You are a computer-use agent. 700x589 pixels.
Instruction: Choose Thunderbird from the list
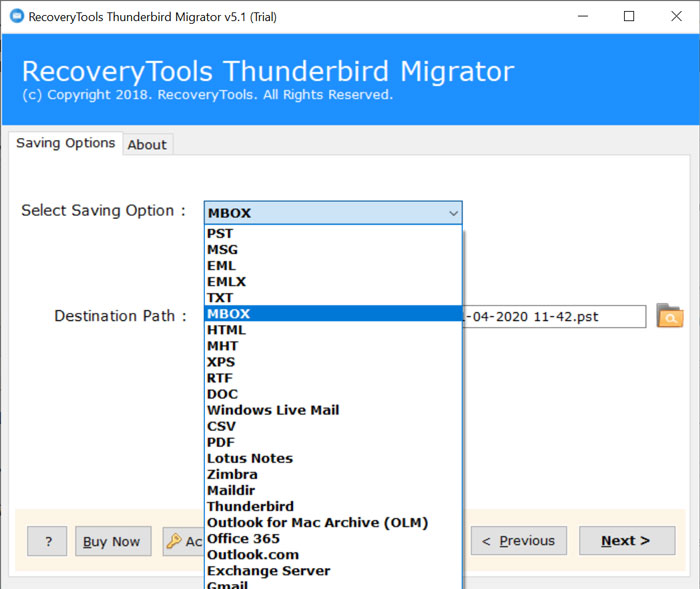pos(333,507)
